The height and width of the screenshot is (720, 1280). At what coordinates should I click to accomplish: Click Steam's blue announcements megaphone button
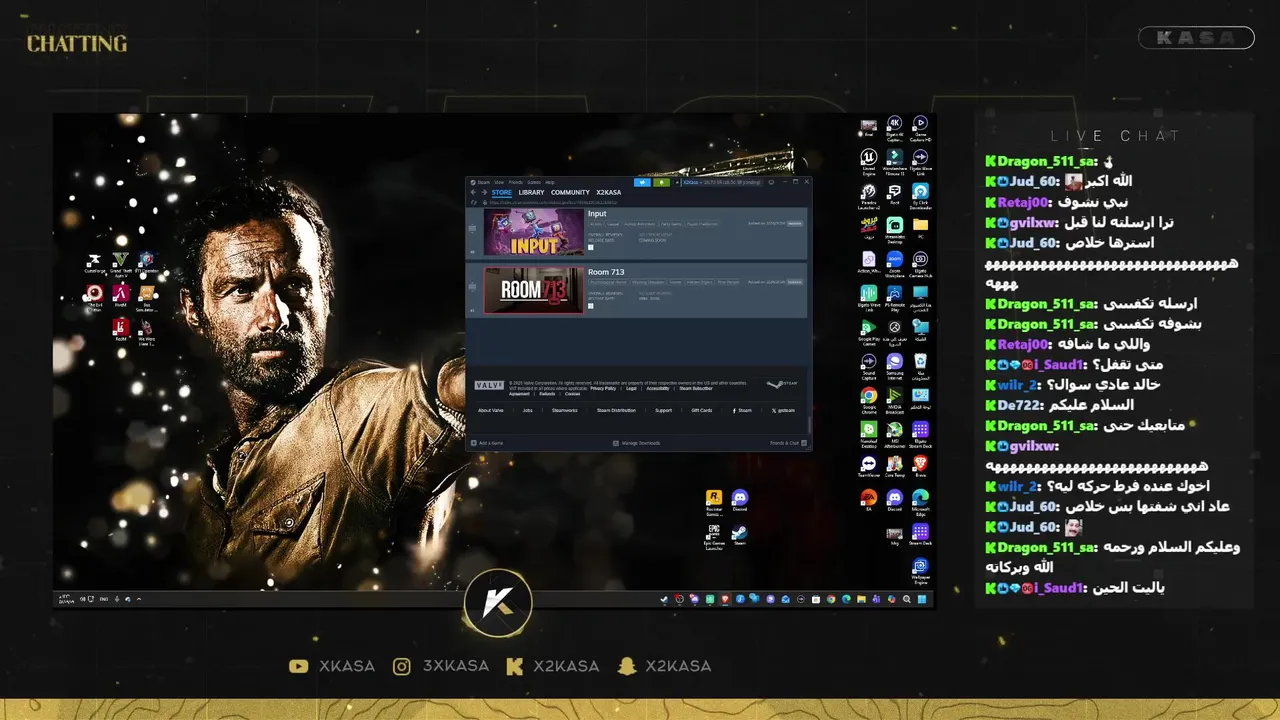tap(642, 182)
